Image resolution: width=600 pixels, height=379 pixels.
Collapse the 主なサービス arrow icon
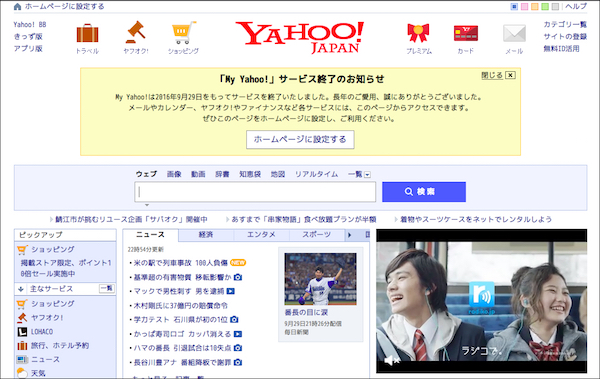[21, 289]
